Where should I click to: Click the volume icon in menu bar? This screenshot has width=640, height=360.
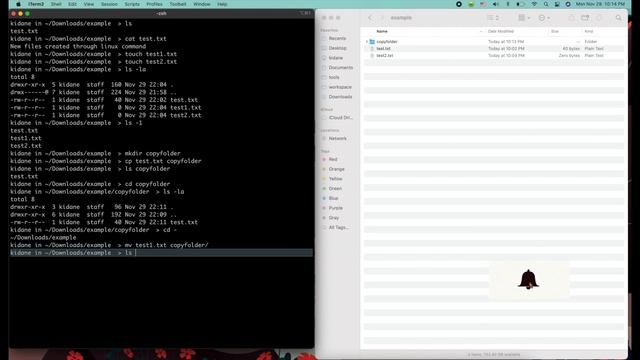[496, 4]
